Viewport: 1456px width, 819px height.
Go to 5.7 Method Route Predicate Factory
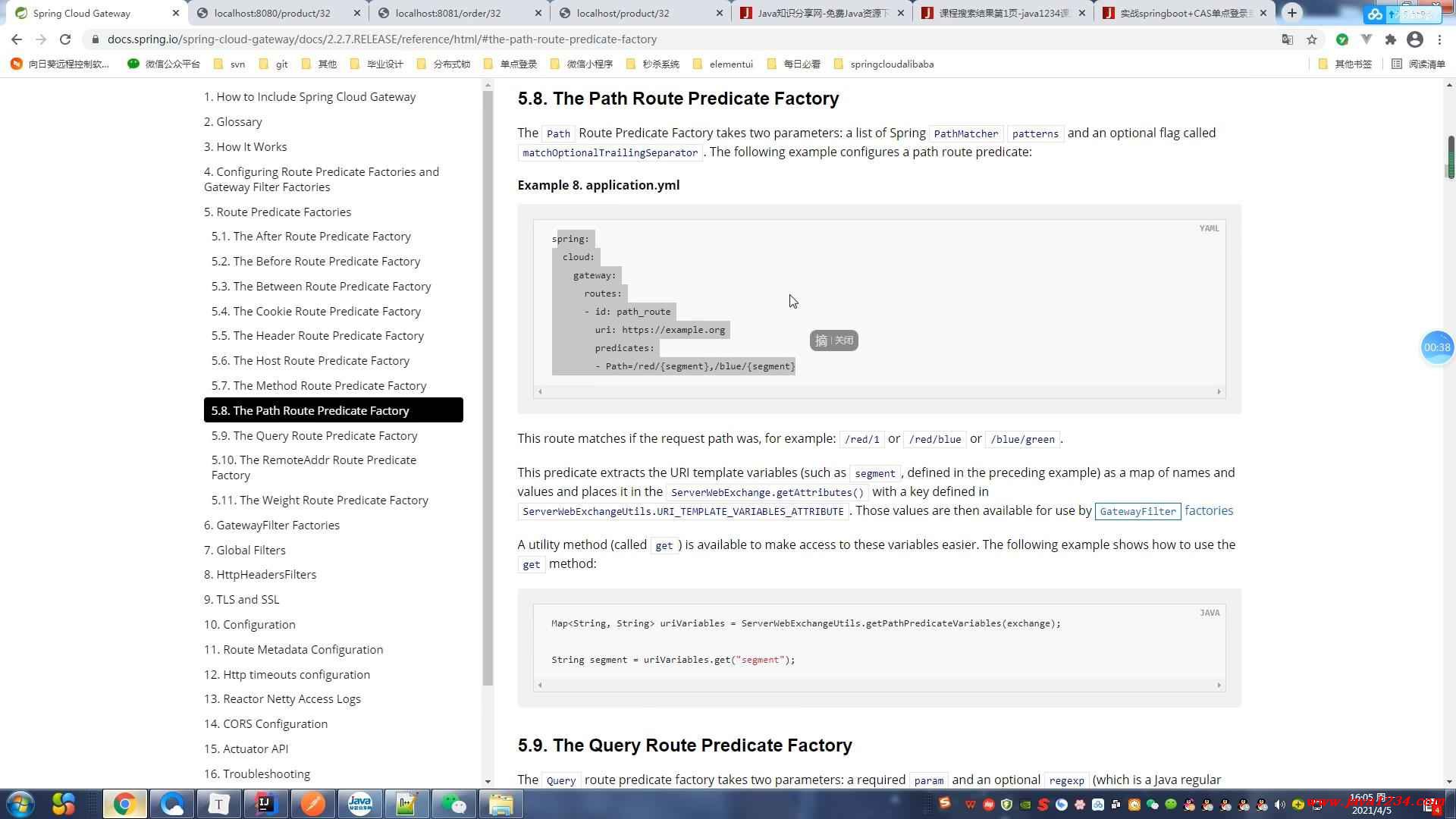tap(318, 385)
